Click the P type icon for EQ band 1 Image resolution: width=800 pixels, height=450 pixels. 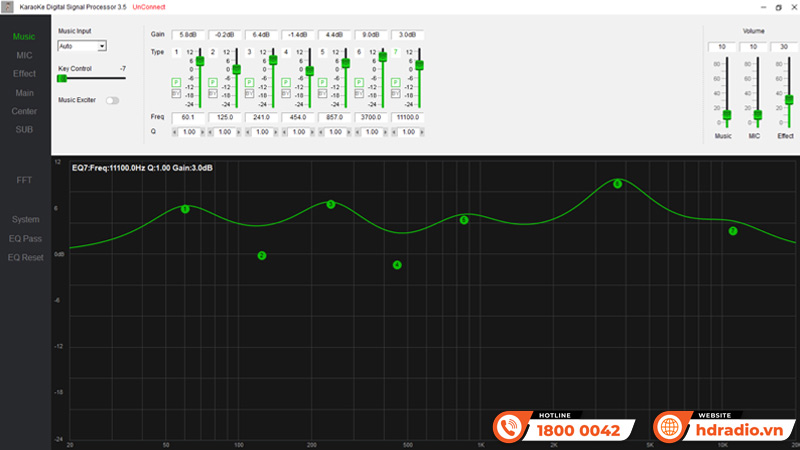176,82
